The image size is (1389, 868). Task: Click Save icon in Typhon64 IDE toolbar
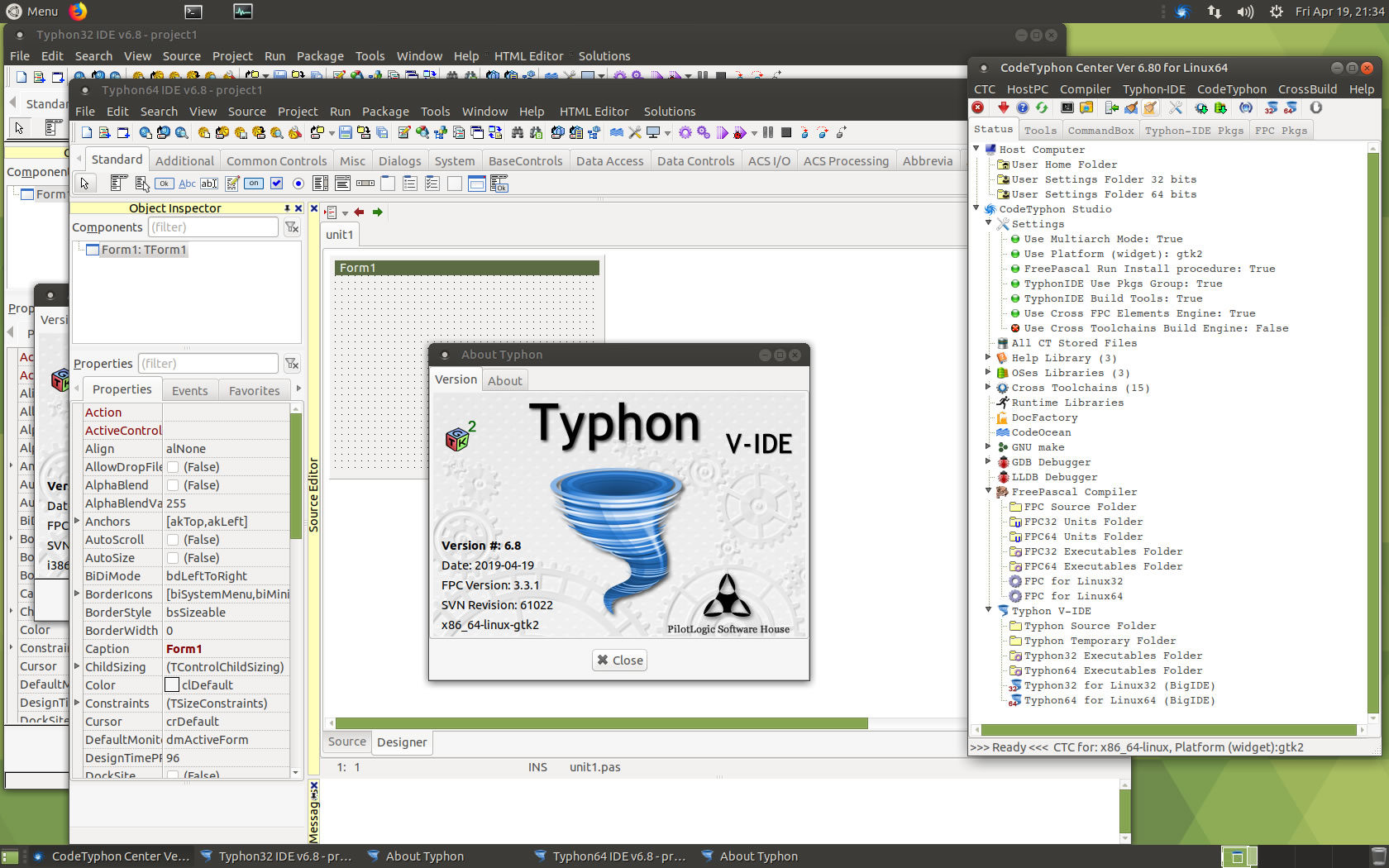(346, 132)
